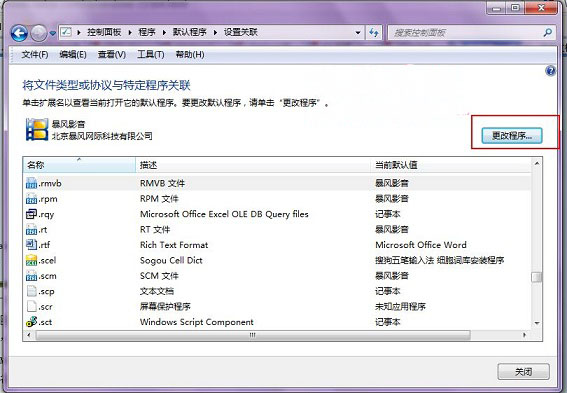Click the .scr file type icon

point(31,307)
